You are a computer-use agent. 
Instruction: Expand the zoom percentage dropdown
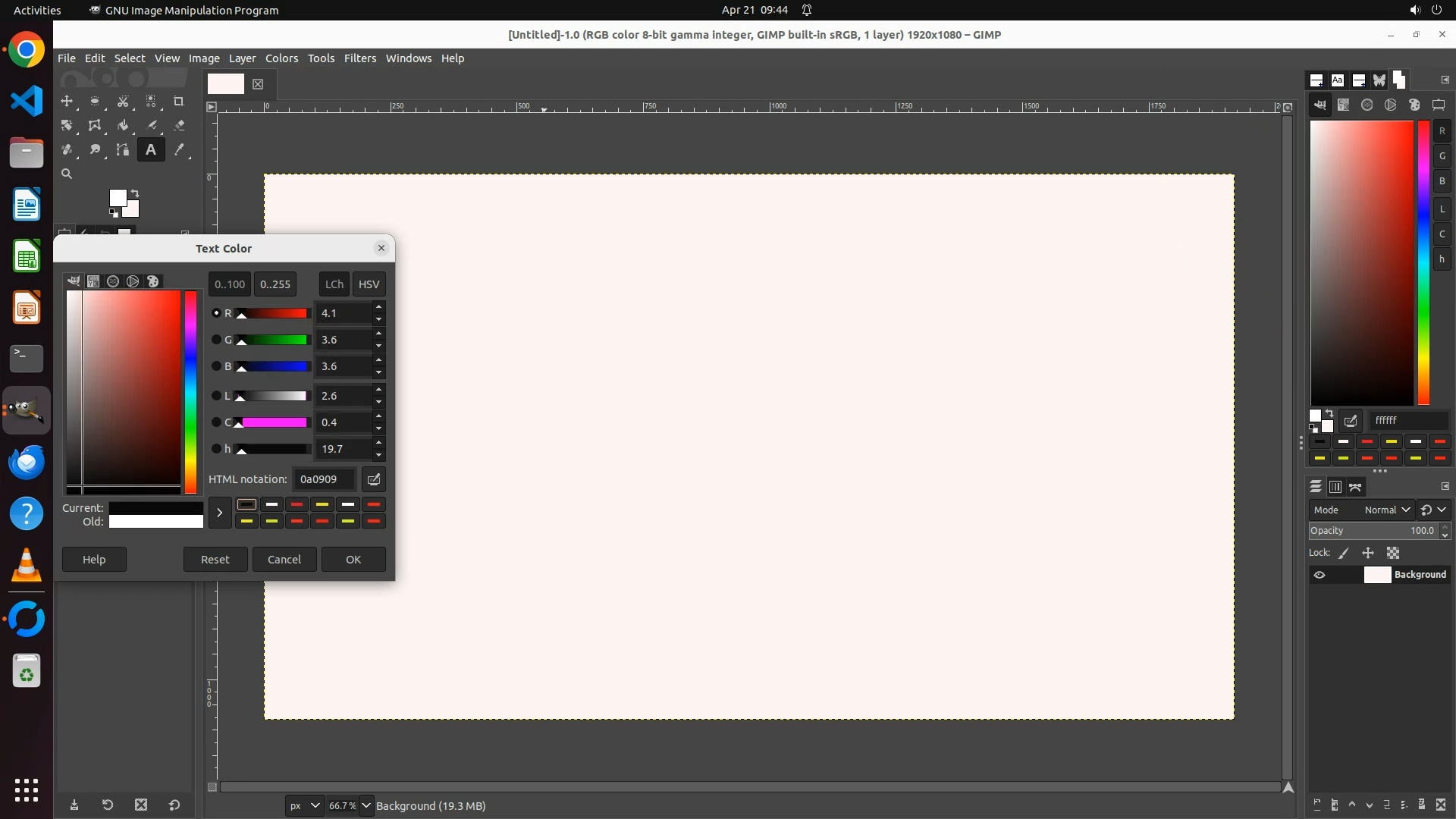coord(366,805)
